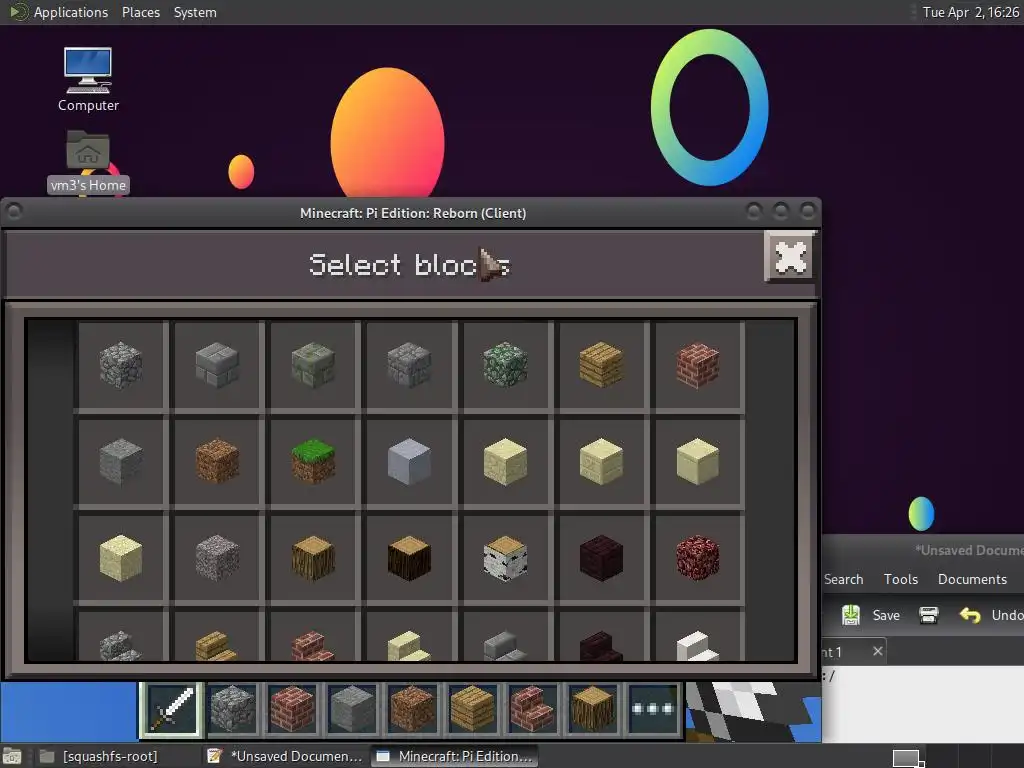Click the Minecraft window title bar

pyautogui.click(x=411, y=213)
